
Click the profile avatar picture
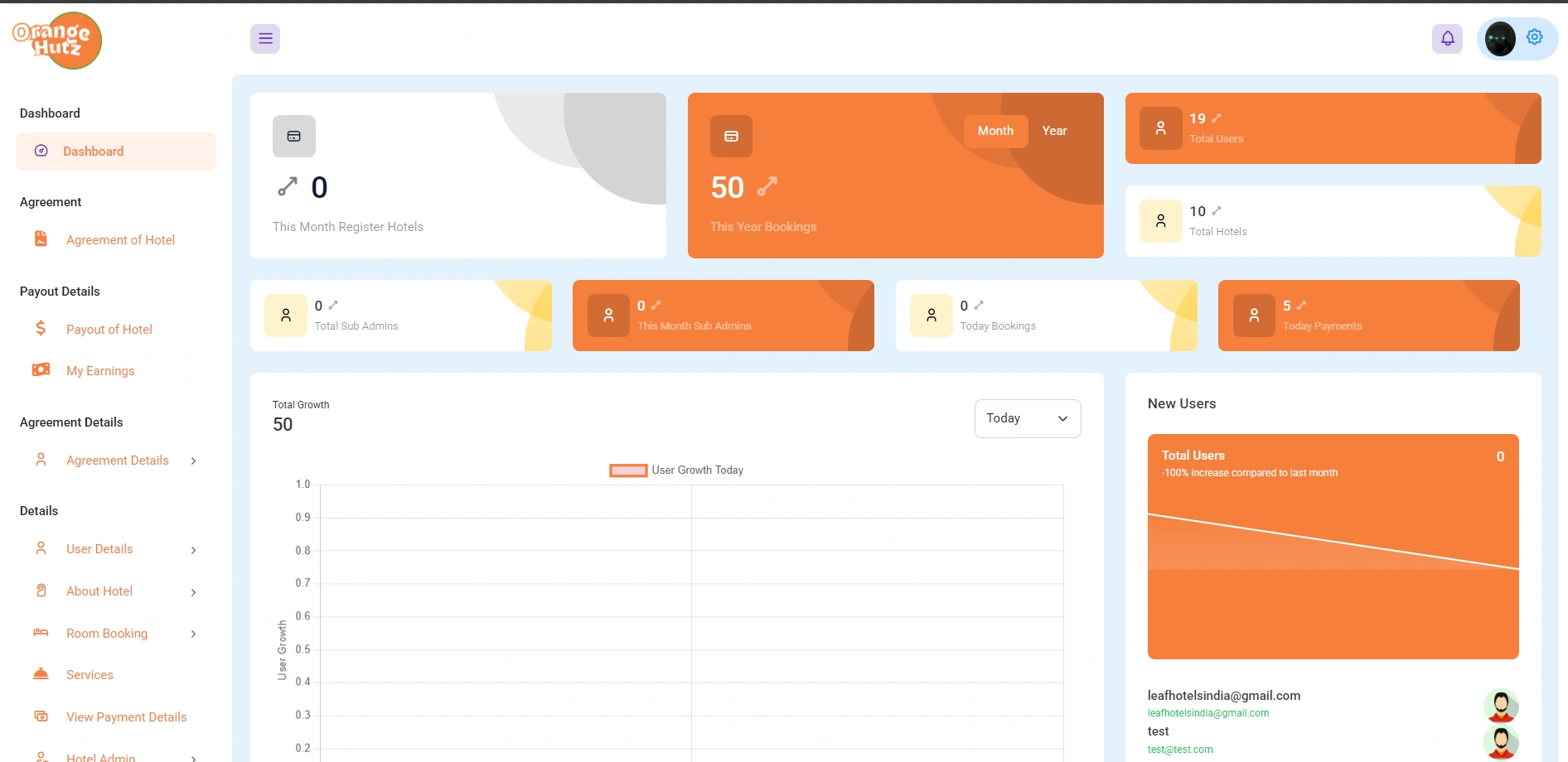(1499, 39)
